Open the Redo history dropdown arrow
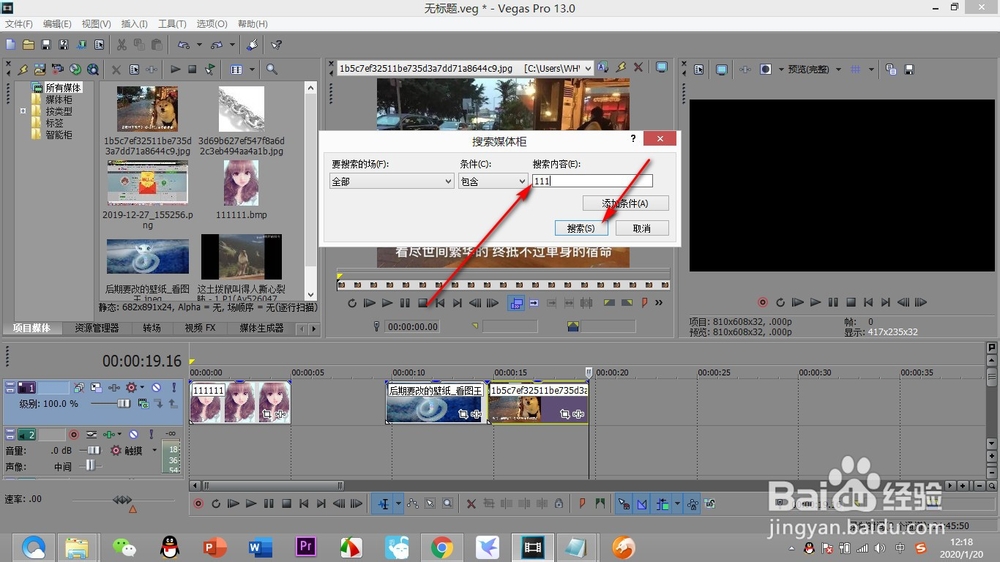The width and height of the screenshot is (1000, 562). point(232,45)
